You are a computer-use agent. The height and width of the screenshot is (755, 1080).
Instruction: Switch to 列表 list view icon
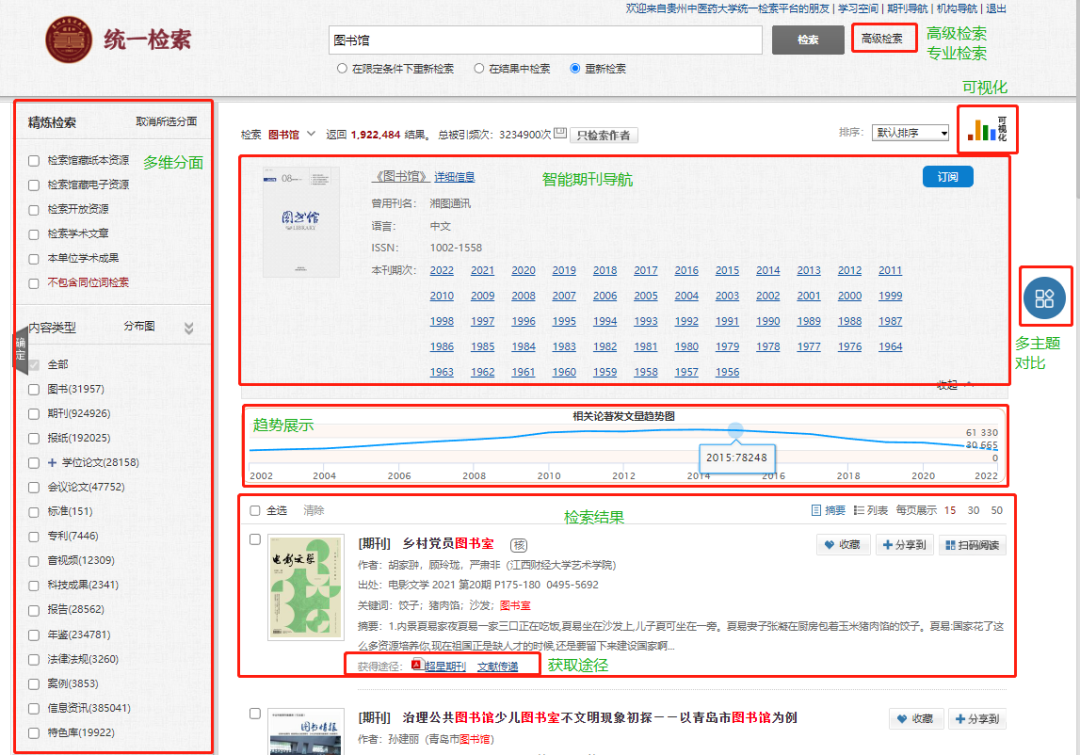pyautogui.click(x=859, y=510)
